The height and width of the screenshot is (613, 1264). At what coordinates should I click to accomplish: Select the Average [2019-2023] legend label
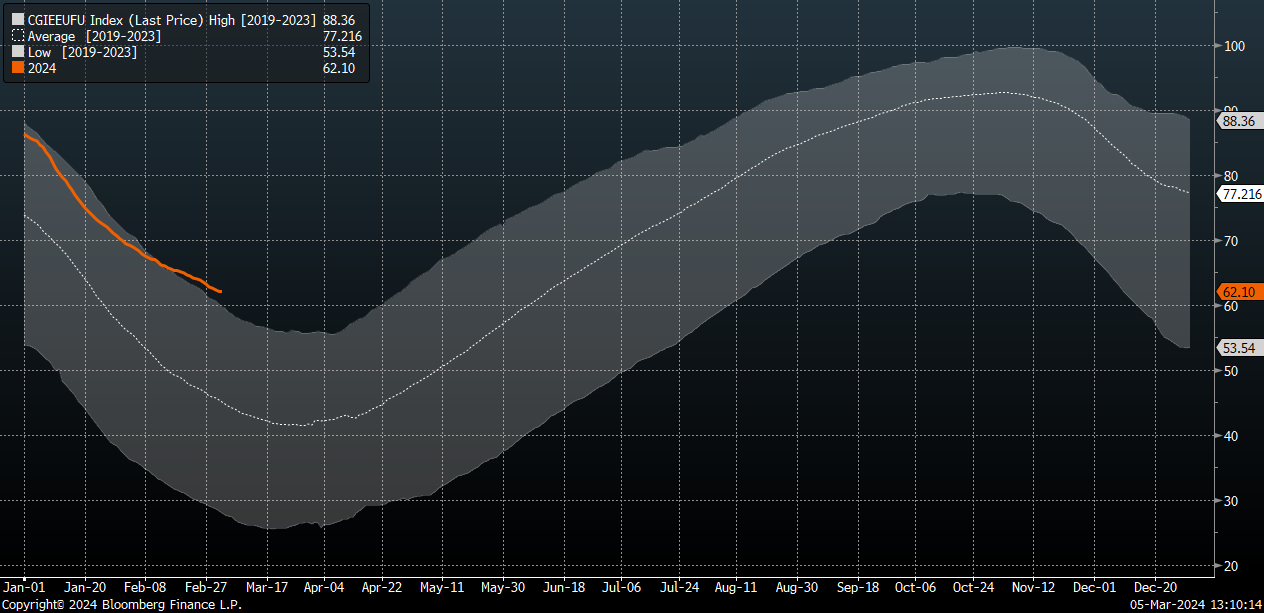[94, 36]
